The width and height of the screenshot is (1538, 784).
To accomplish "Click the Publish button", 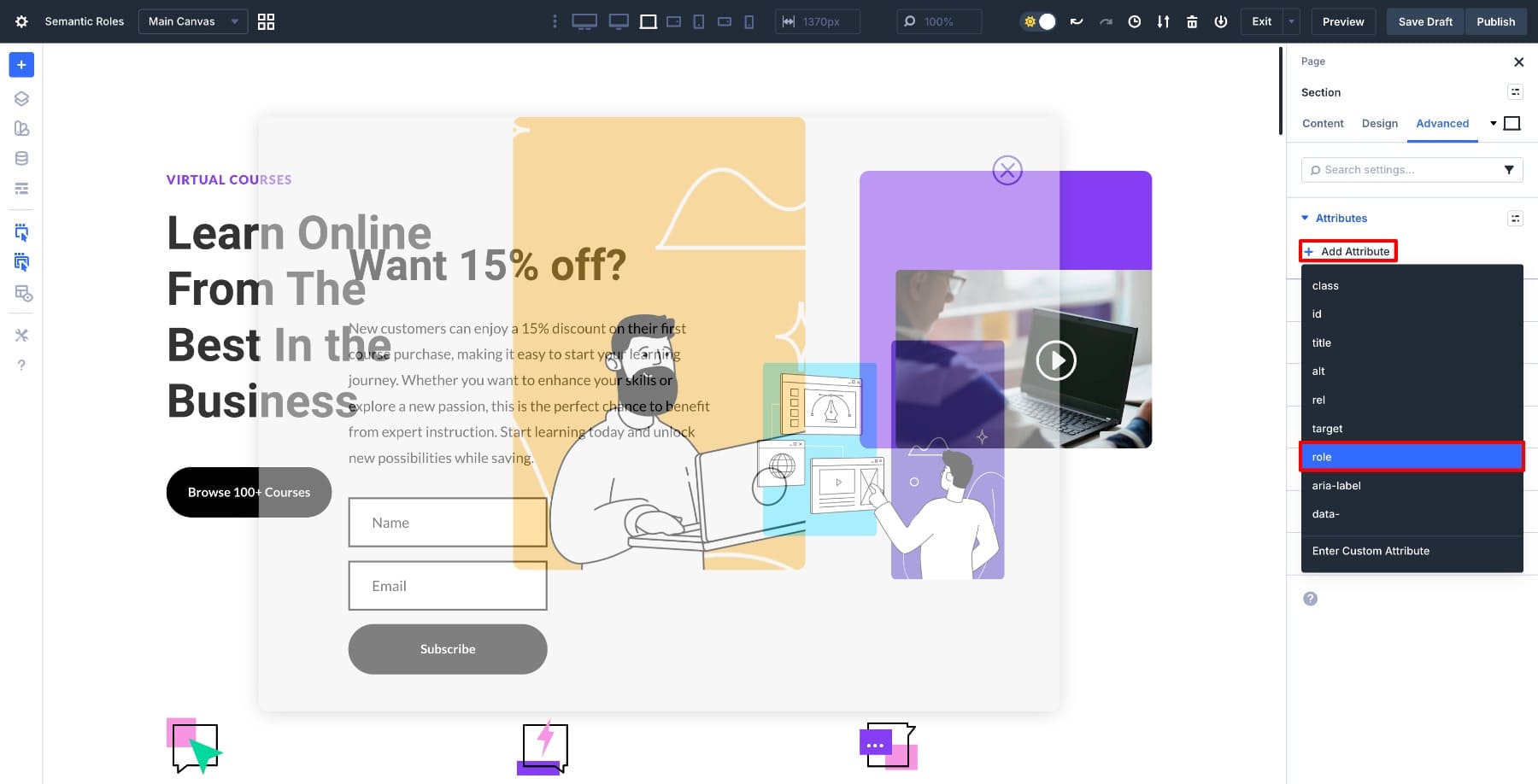I will (1495, 21).
